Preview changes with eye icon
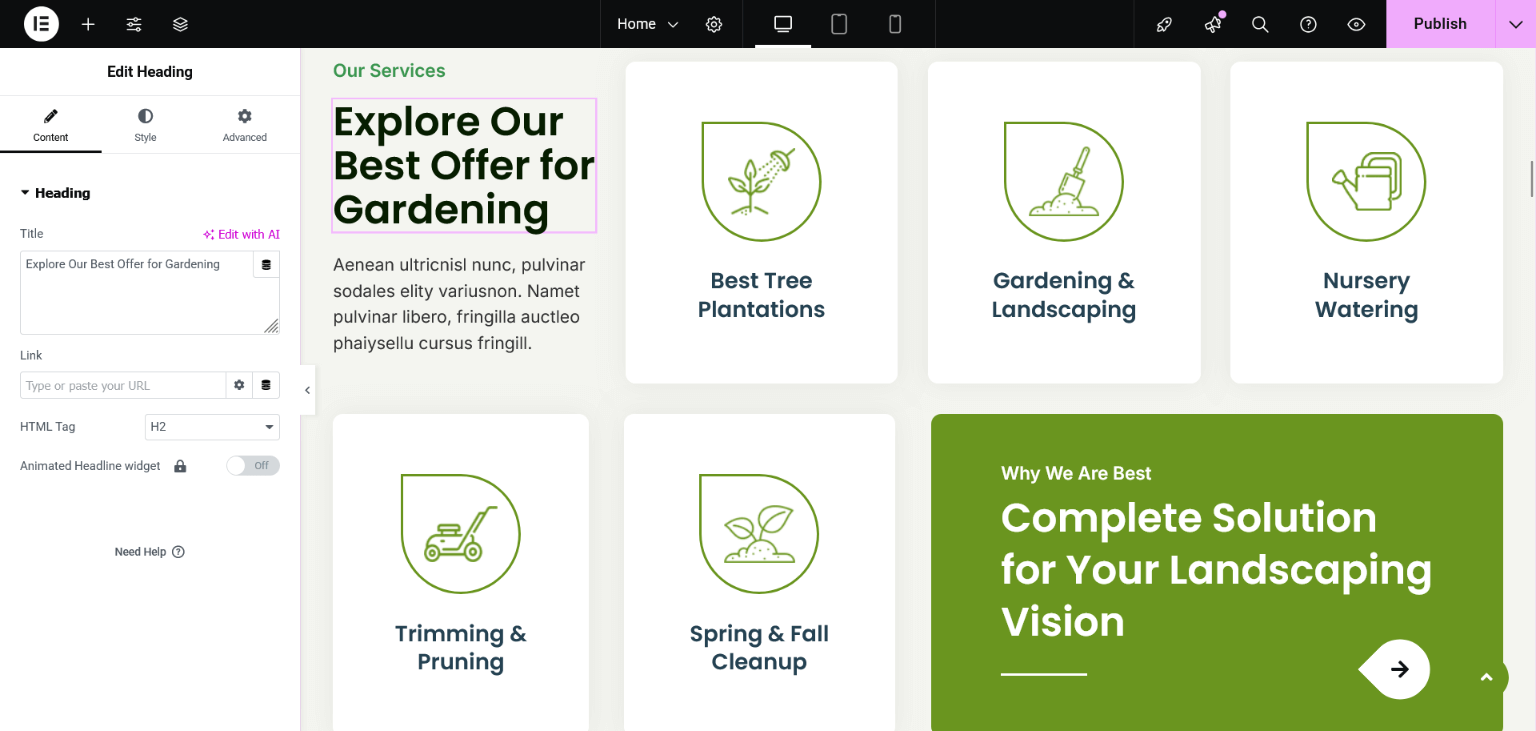This screenshot has width=1536, height=731. coord(1356,24)
